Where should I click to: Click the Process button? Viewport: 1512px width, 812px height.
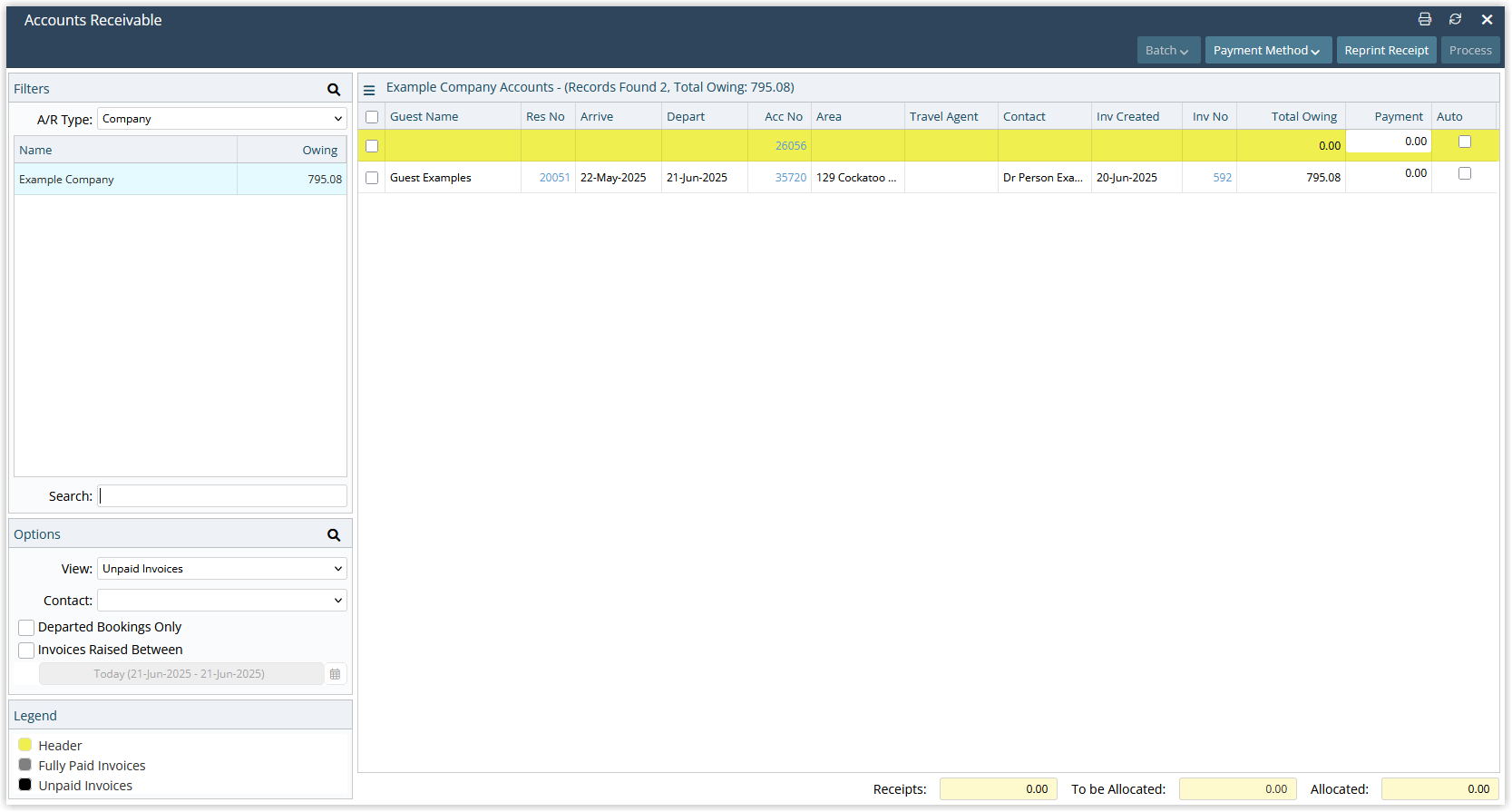[x=1470, y=50]
